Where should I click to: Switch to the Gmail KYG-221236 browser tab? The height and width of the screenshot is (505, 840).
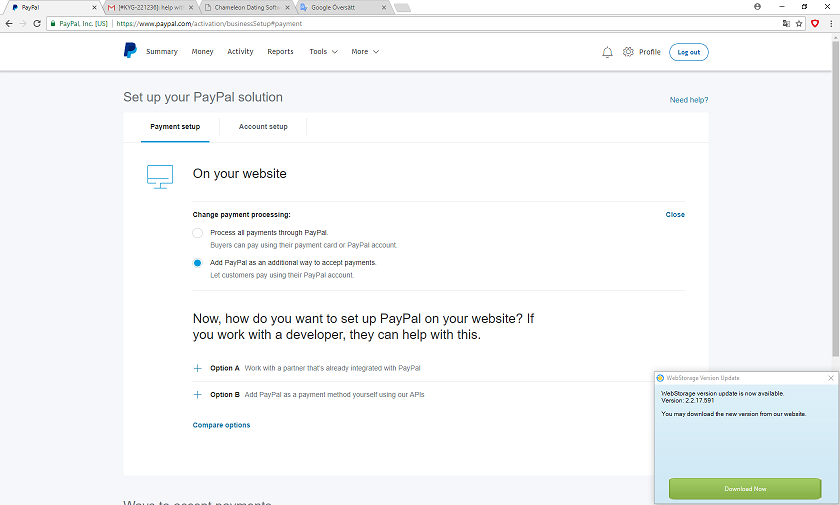click(151, 7)
